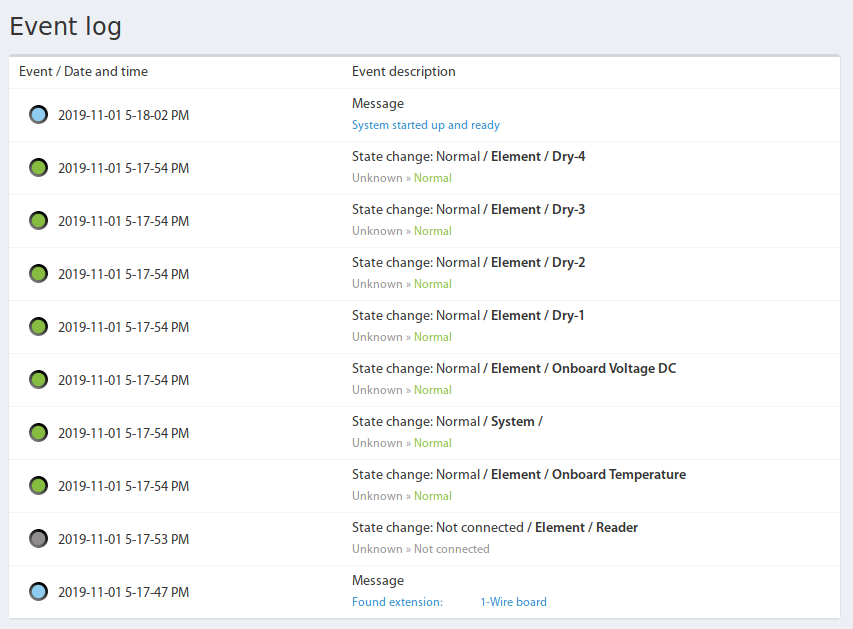Click the 'Element / Dry-4' state change title

click(538, 157)
